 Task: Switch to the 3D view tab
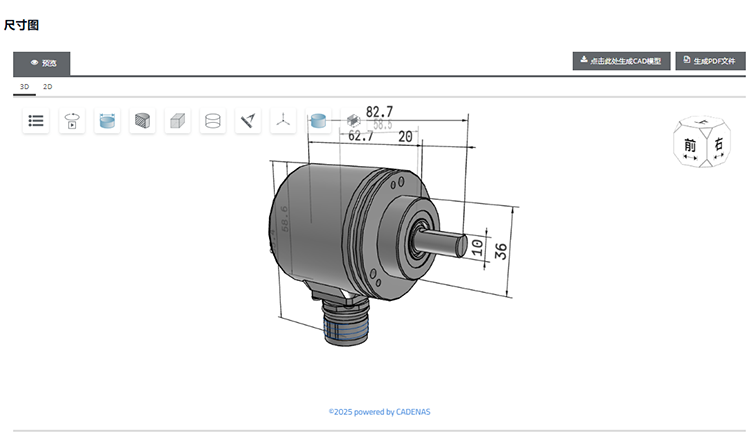(25, 88)
